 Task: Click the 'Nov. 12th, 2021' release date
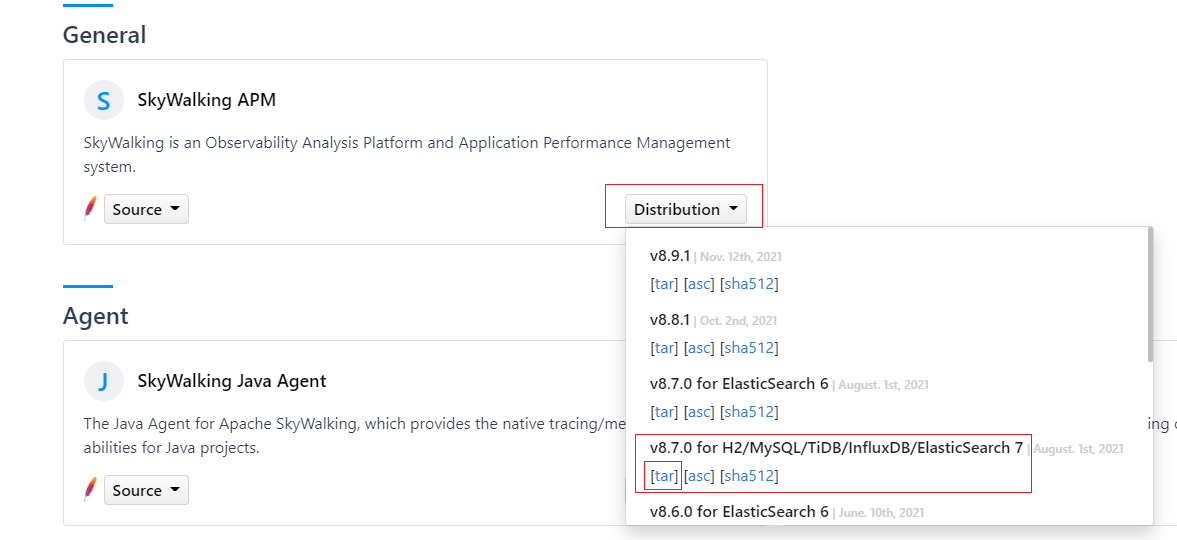pos(741,257)
